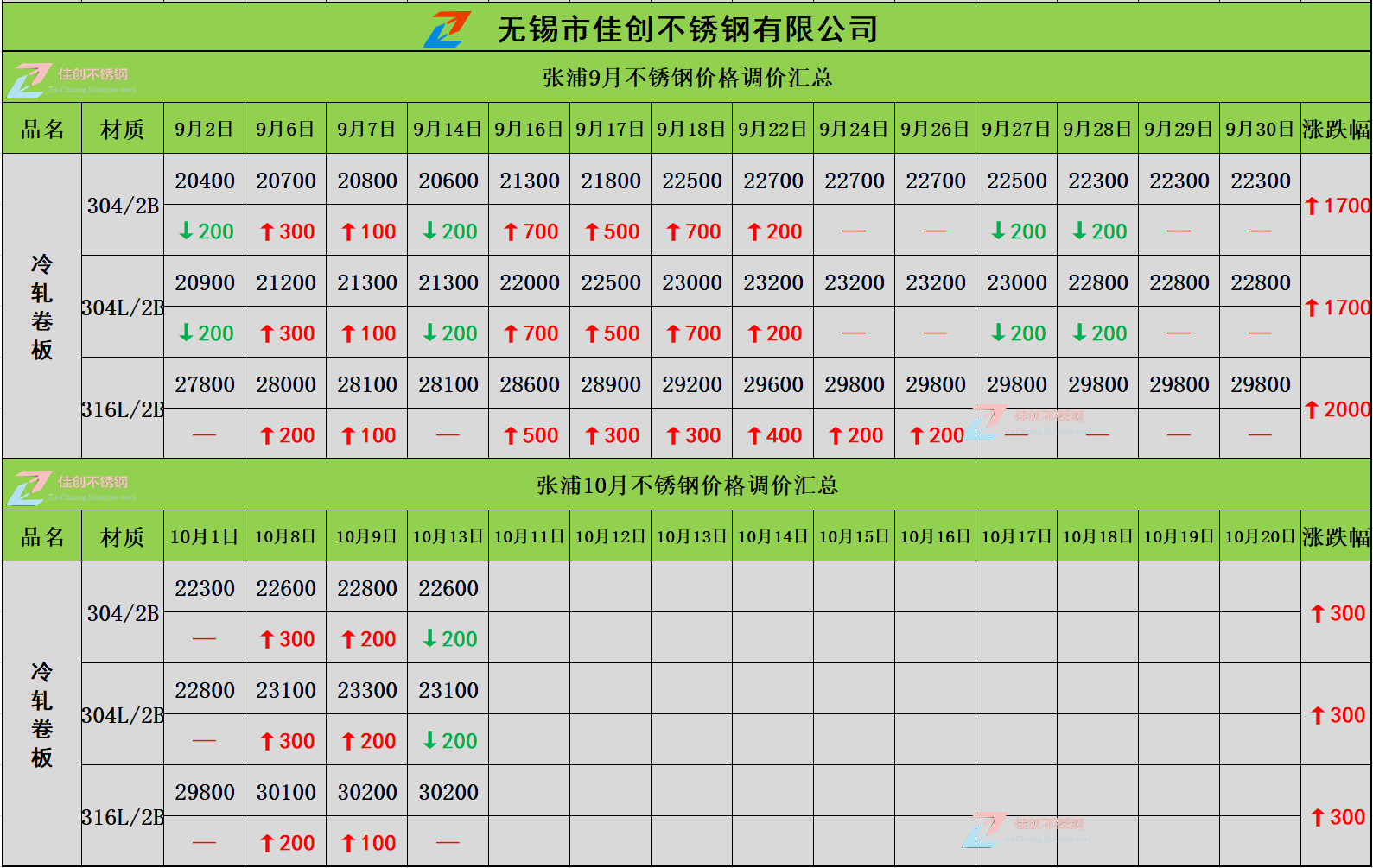This screenshot has width=1373, height=868.
Task: Select heading 张浦10月不锈钢价格调价汇总
Action: click(x=687, y=485)
